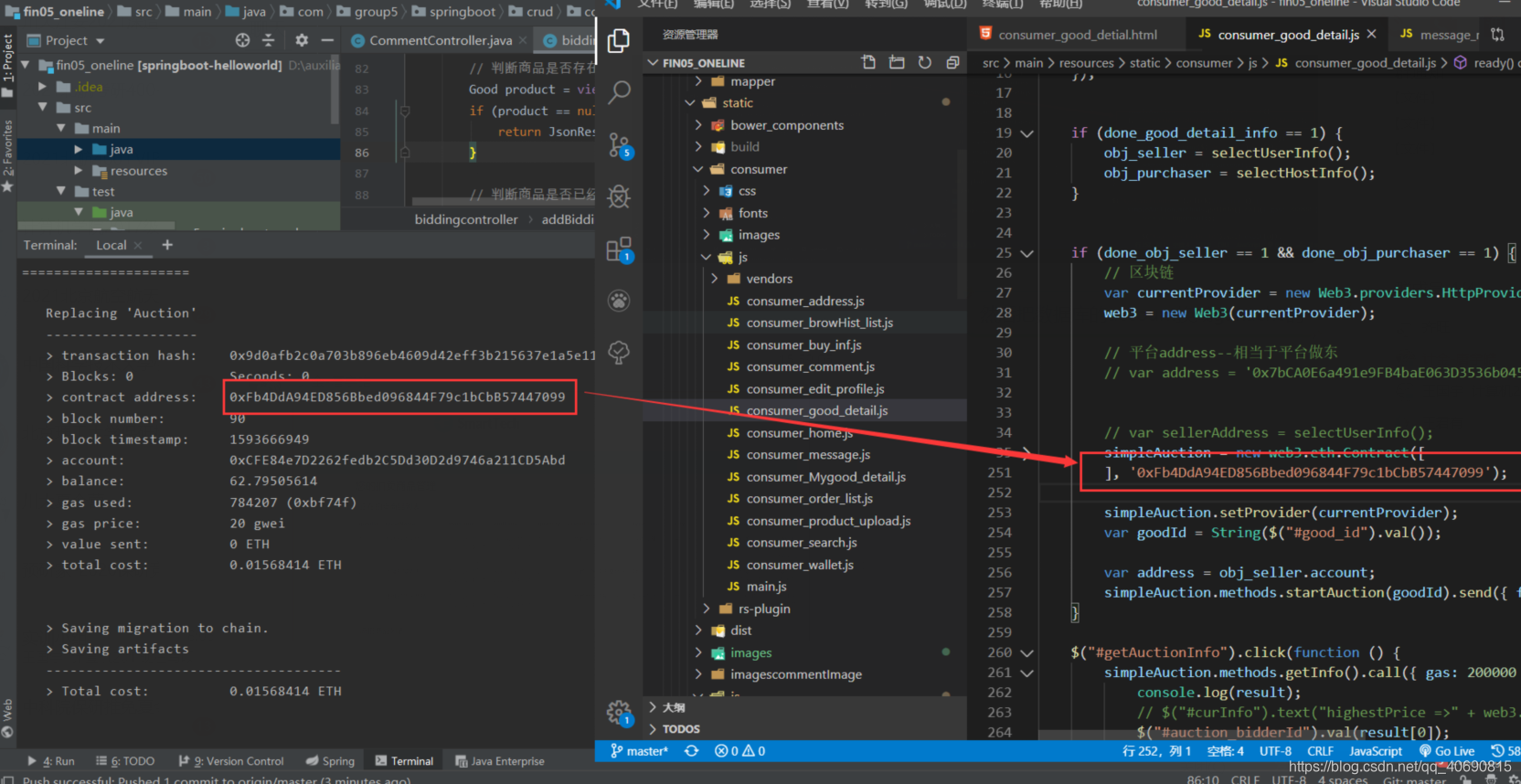Image resolution: width=1521 pixels, height=784 pixels.
Task: Close the CommentController.java tab
Action: [523, 40]
